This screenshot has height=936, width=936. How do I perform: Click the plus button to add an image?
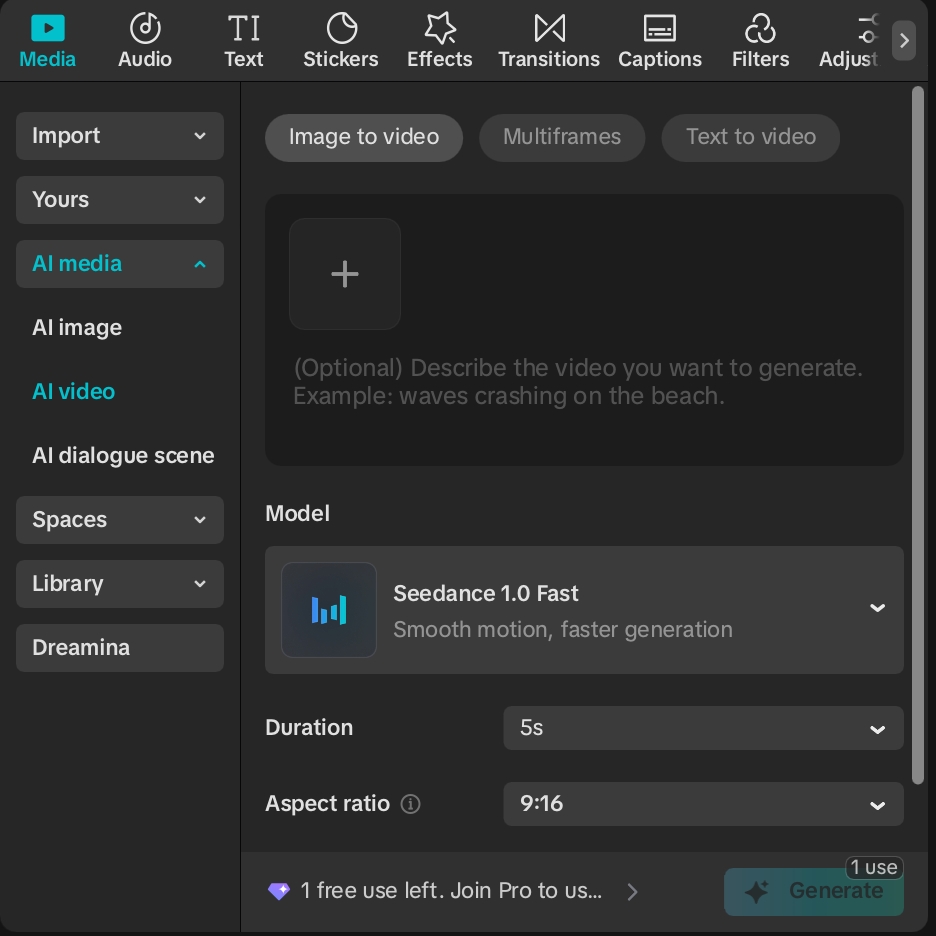coord(344,274)
